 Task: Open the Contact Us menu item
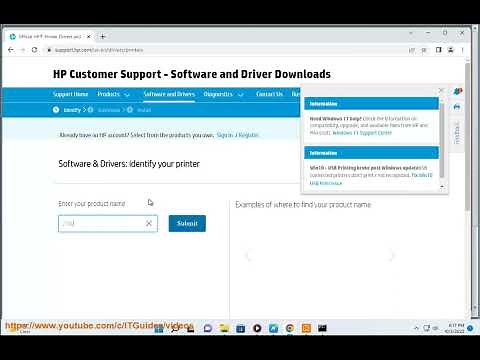(269, 94)
